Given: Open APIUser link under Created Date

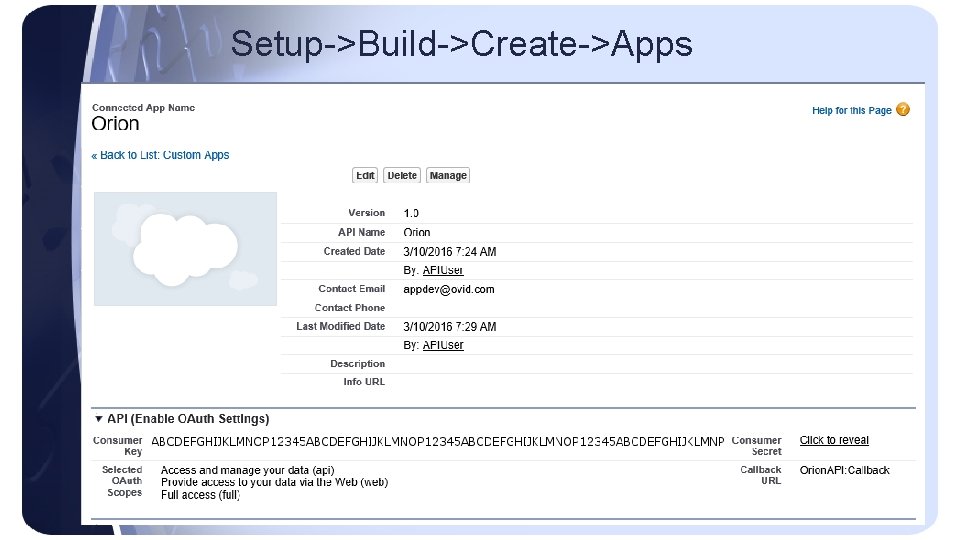Looking at the screenshot, I should [x=443, y=270].
